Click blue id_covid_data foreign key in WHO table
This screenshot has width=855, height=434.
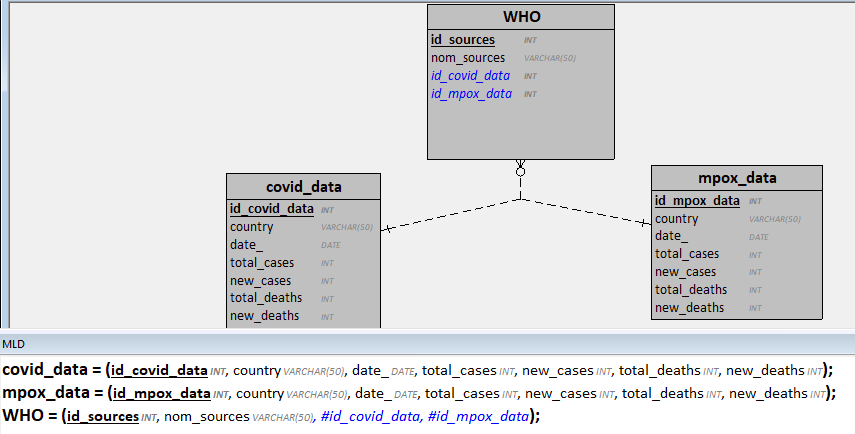470,76
